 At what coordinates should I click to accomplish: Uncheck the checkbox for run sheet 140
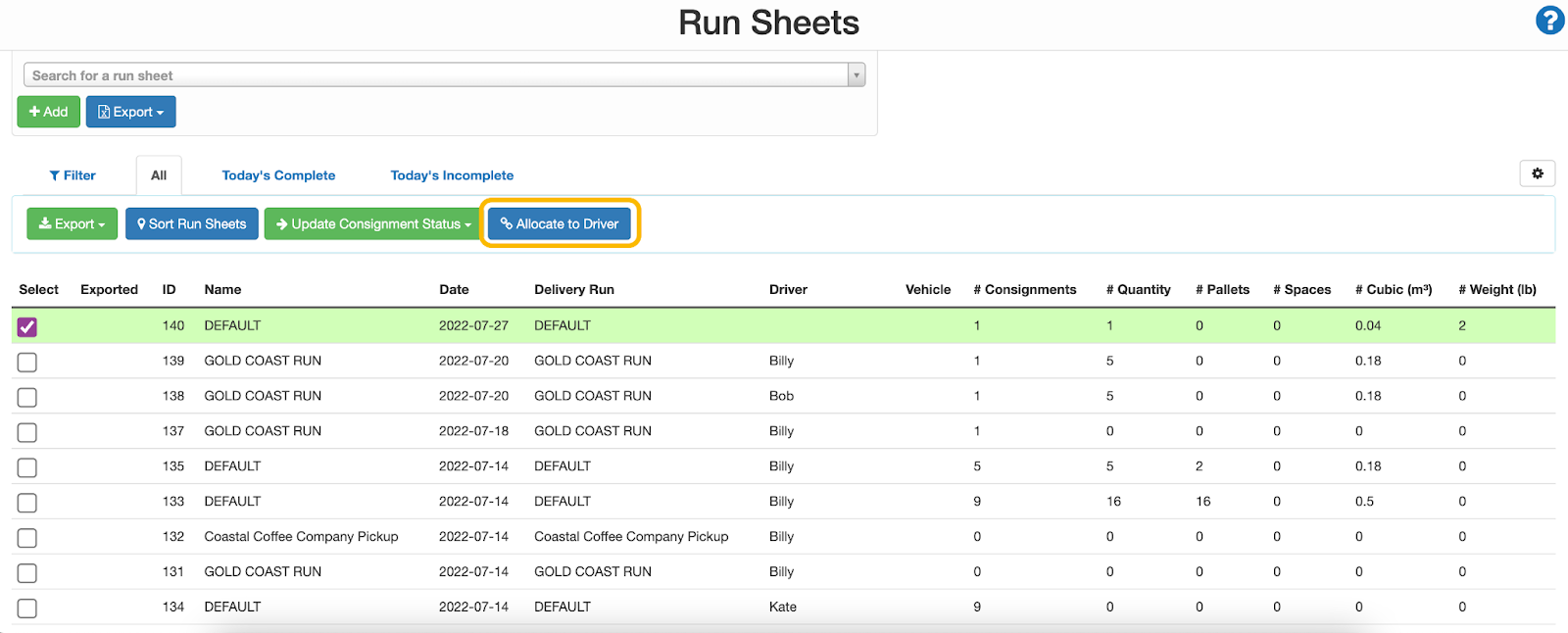click(x=27, y=326)
